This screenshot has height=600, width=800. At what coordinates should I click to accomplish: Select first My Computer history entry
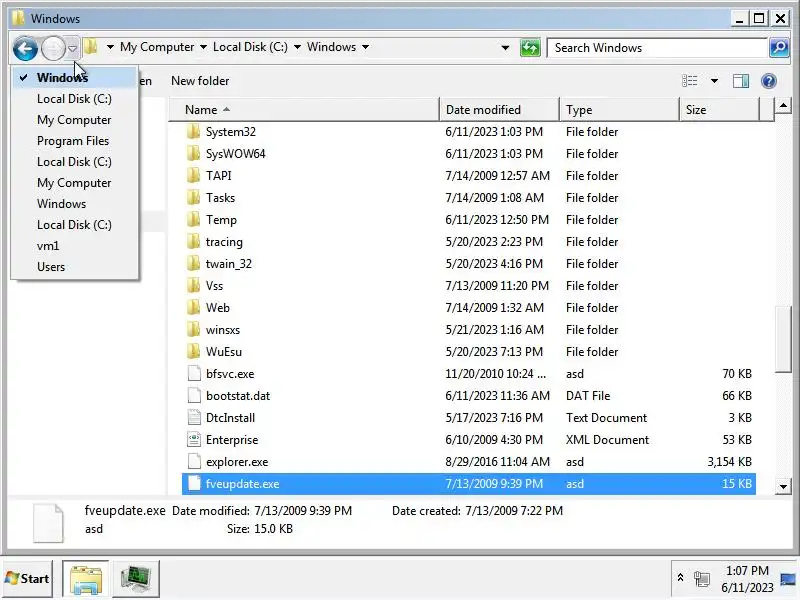tap(74, 120)
